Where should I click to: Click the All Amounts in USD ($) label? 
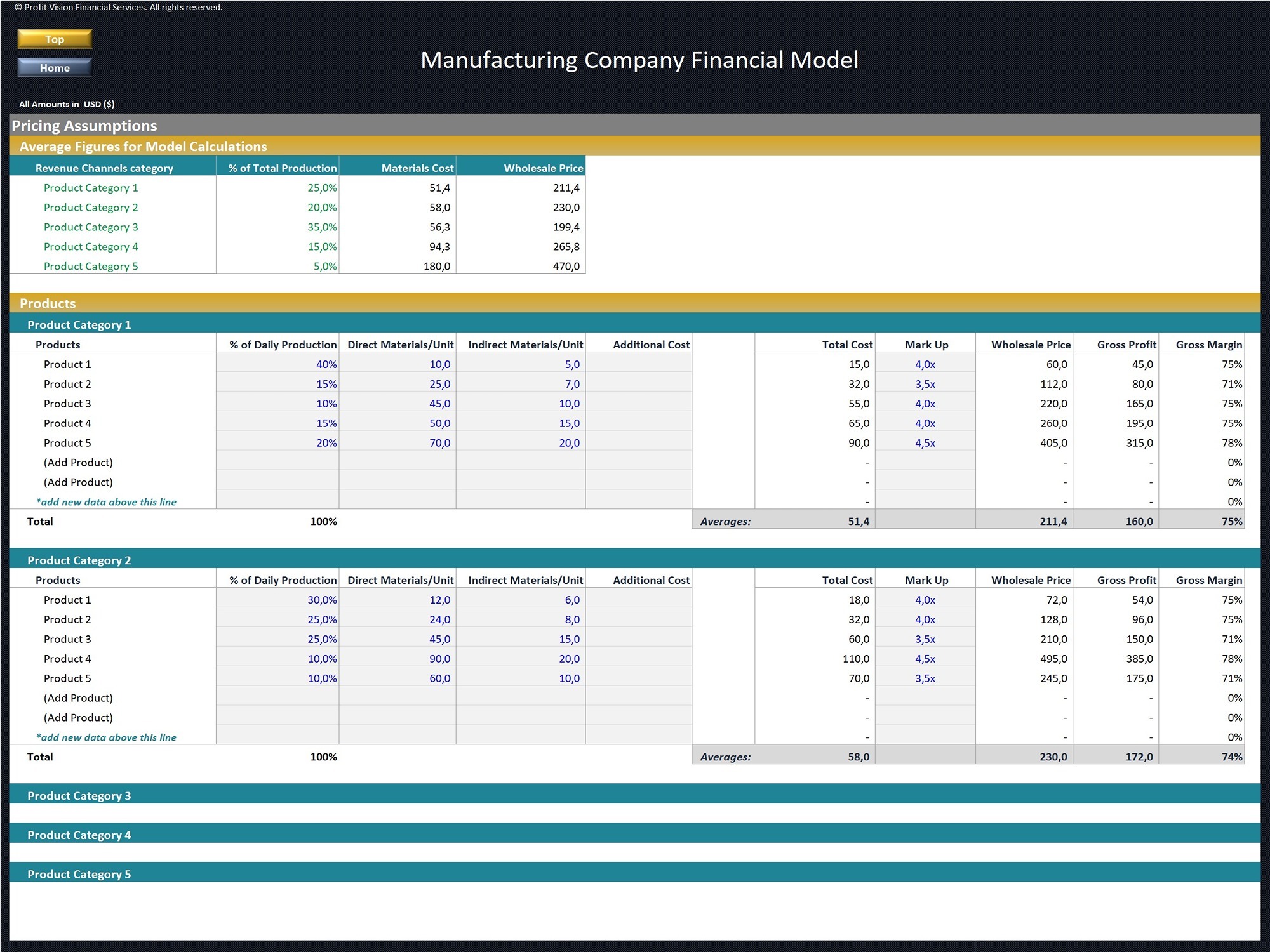click(67, 104)
